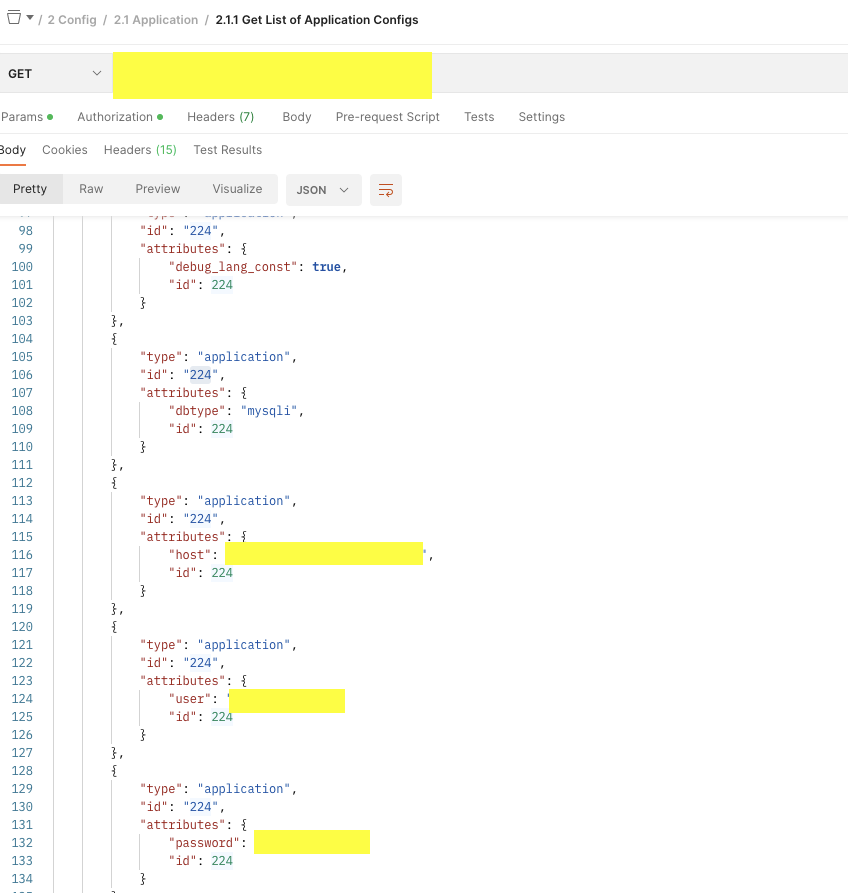Click the "user" key on line 124

point(190,699)
